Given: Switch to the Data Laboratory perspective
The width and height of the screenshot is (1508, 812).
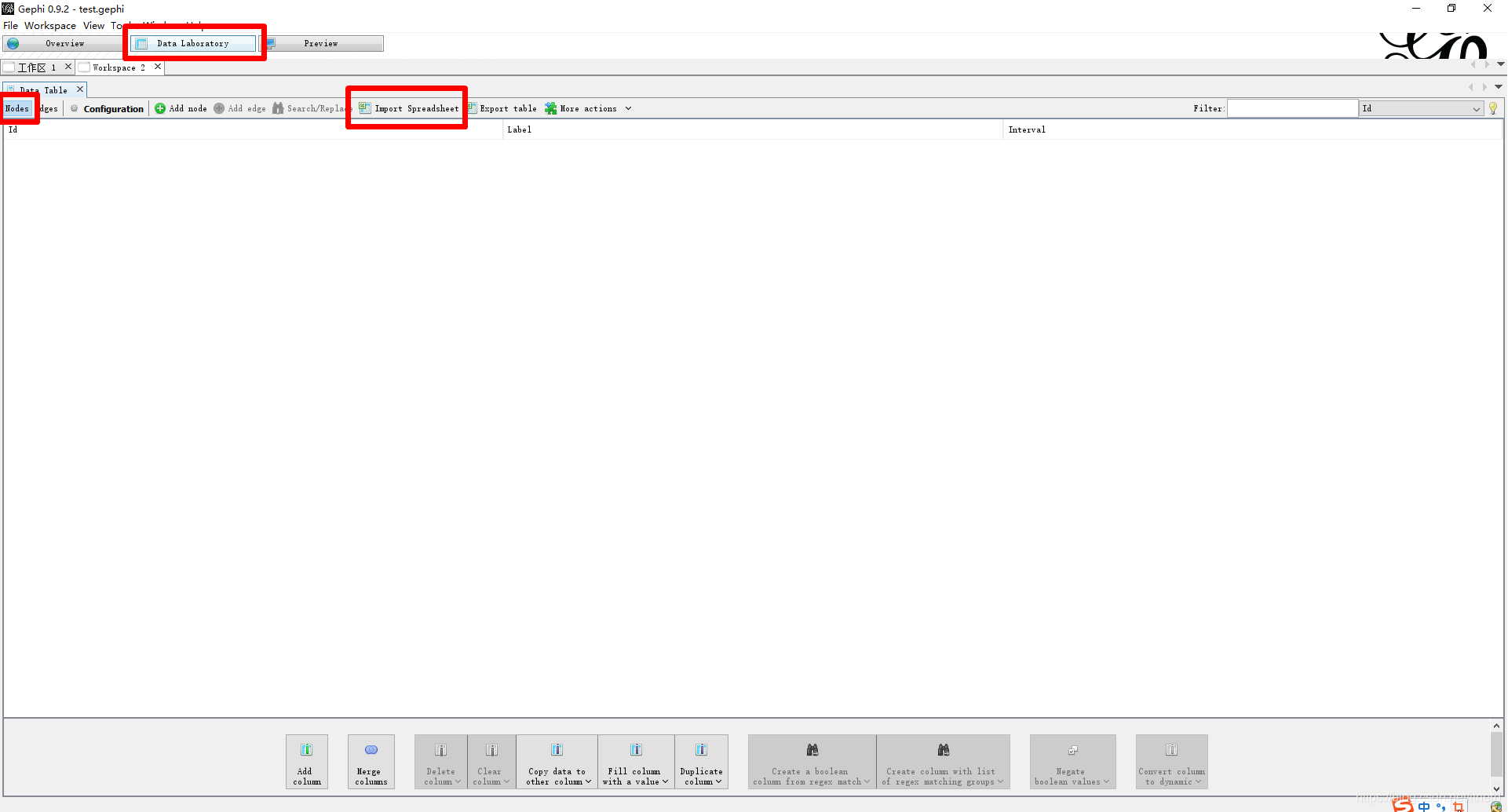Looking at the screenshot, I should (193, 44).
